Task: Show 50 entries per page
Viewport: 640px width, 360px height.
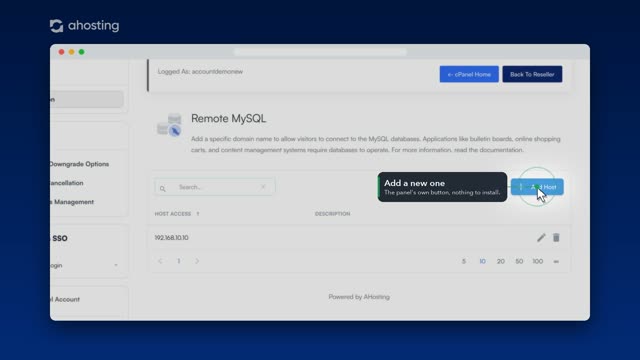Action: point(519,261)
